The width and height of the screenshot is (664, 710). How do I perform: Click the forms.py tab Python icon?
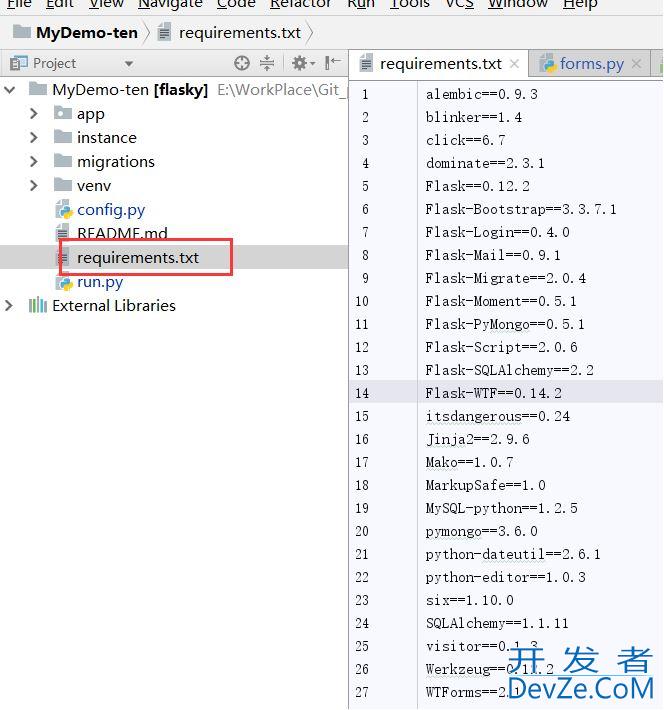[549, 64]
